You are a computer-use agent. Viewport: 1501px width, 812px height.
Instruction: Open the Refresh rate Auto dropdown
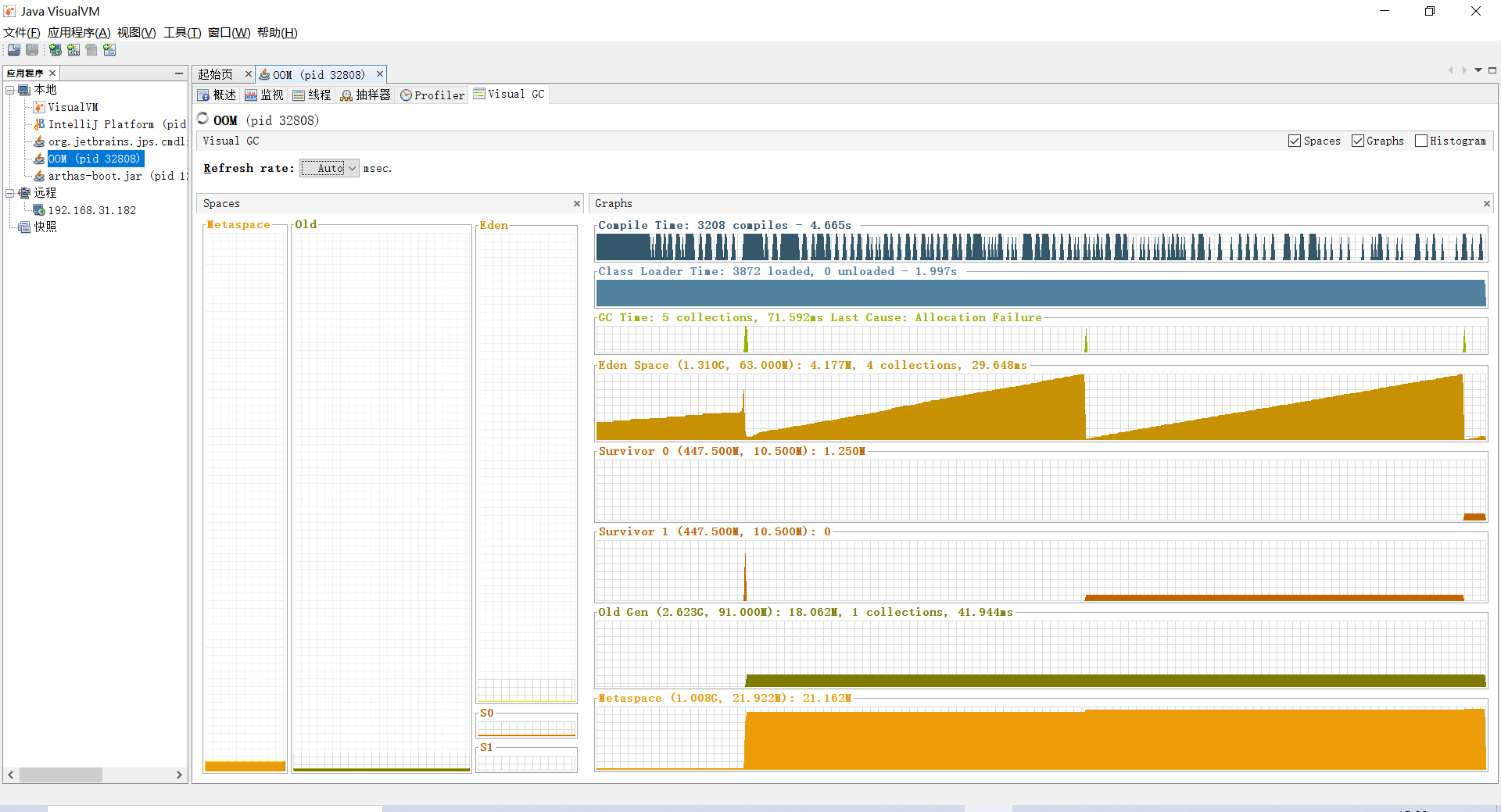329,168
